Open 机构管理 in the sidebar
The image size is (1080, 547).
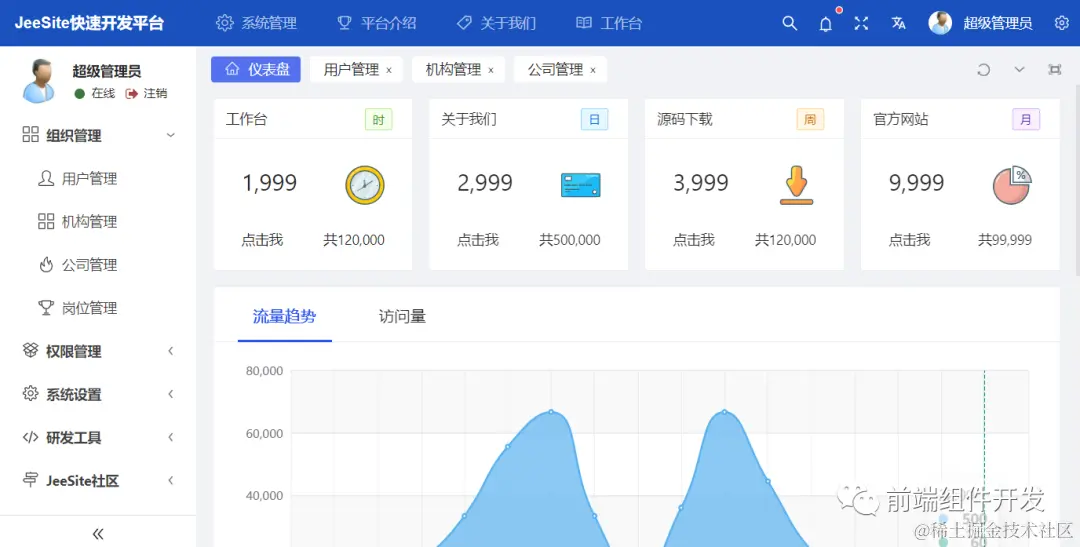point(98,221)
